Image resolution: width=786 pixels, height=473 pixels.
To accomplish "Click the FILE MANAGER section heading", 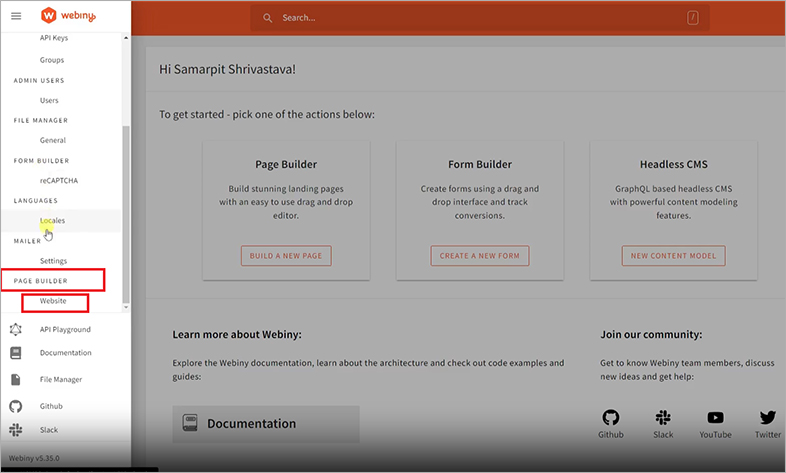I will click(x=41, y=120).
